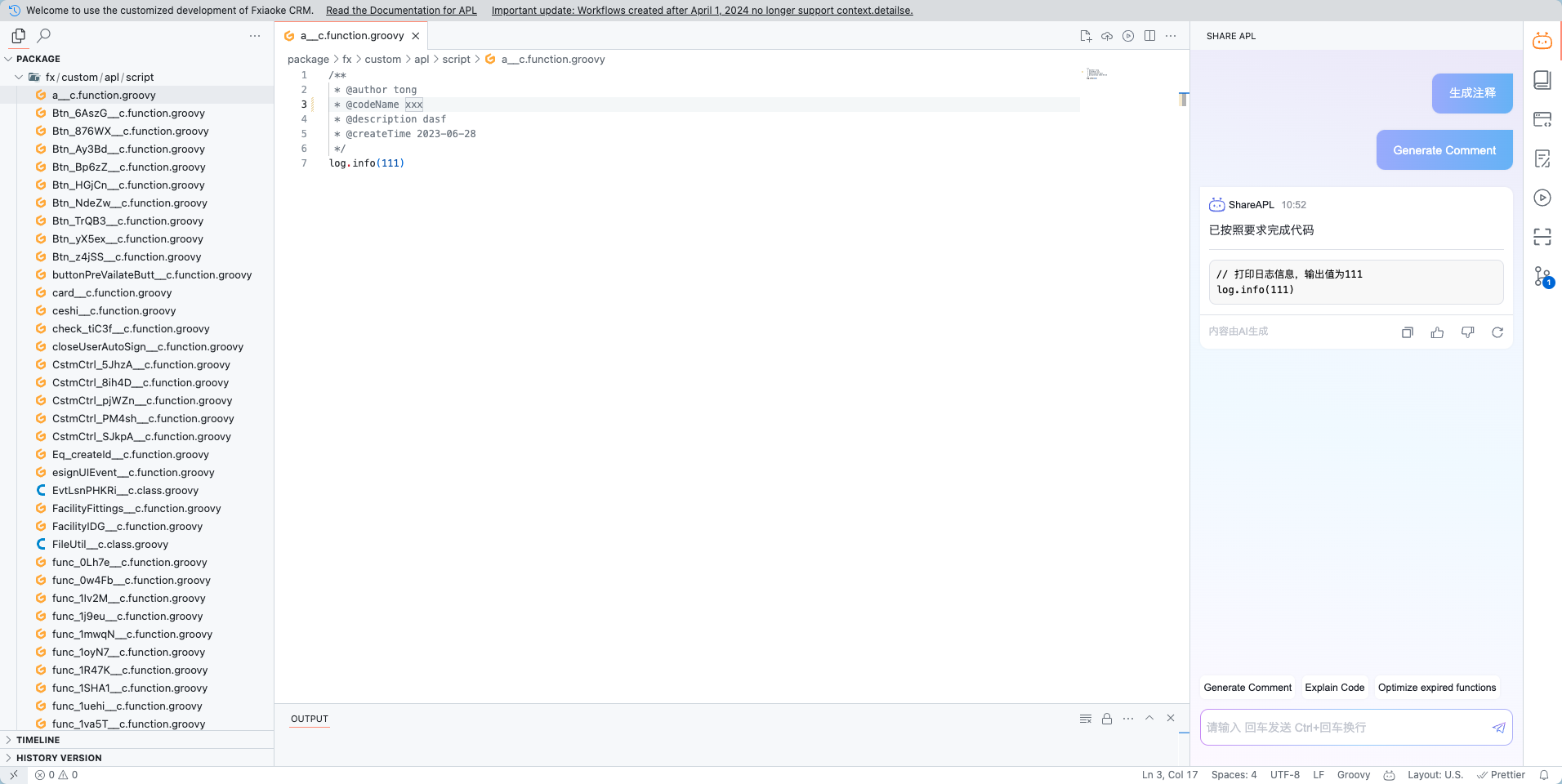
Task: Open Read the Documentation for APL link
Action: click(401, 11)
